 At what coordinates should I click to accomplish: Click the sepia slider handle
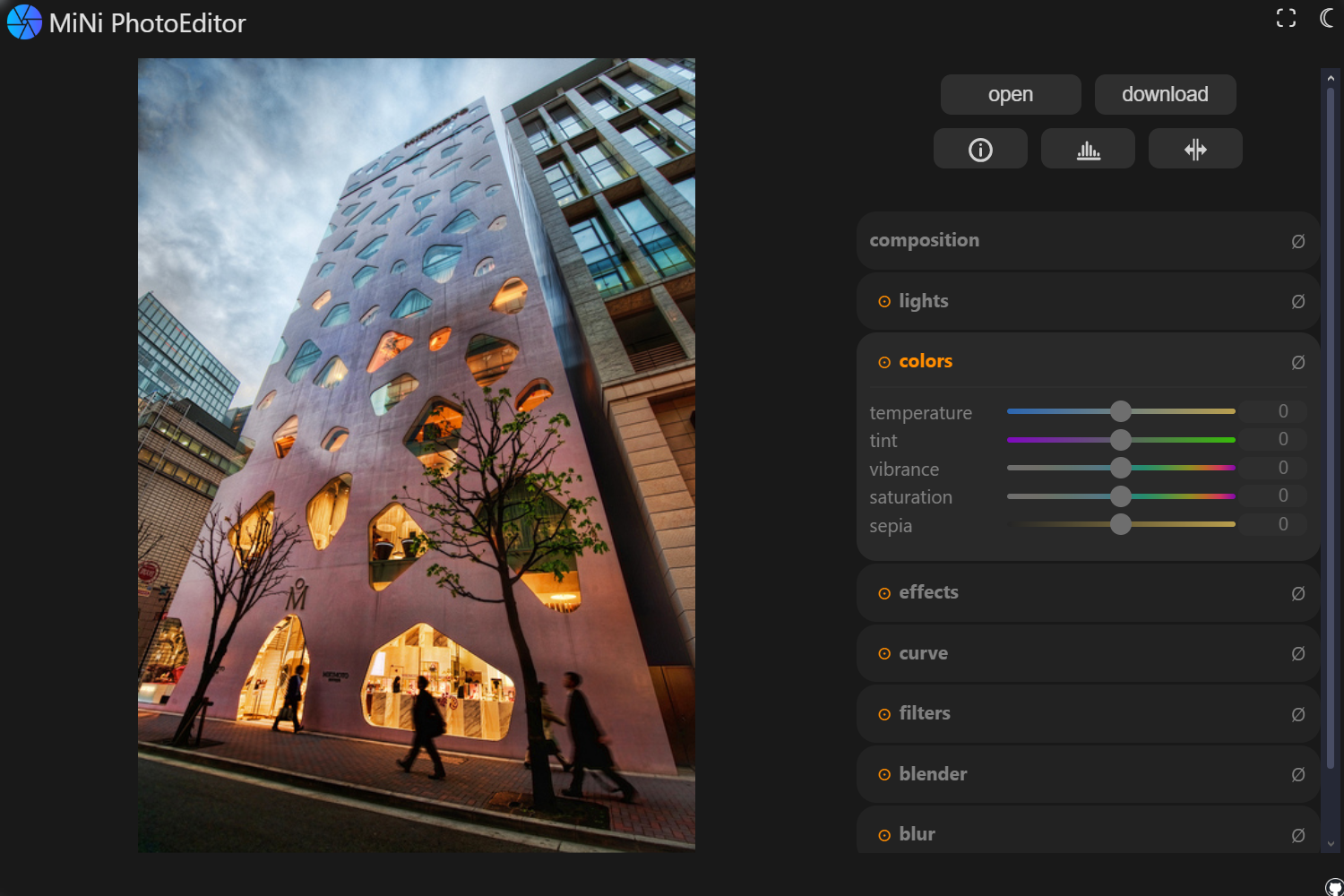tap(1121, 524)
